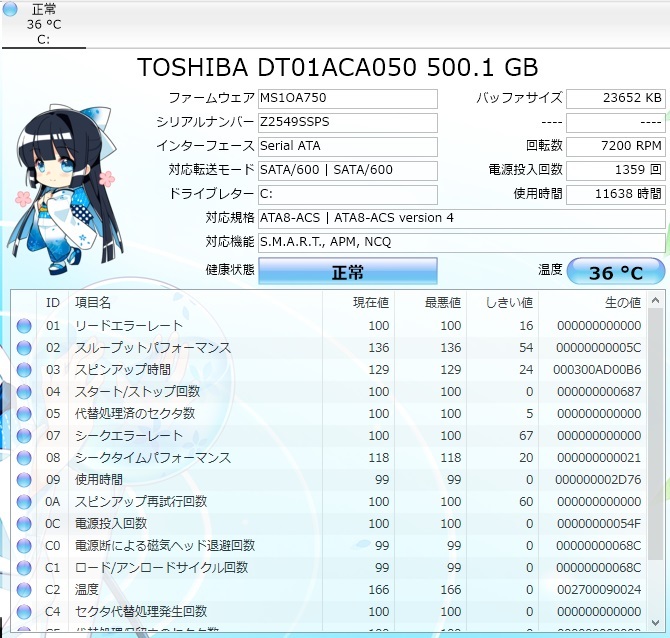Screen dimensions: 670x638
Task: Click status orb for attribute C0 磁気ヘッド退避回数
Action: click(x=24, y=546)
